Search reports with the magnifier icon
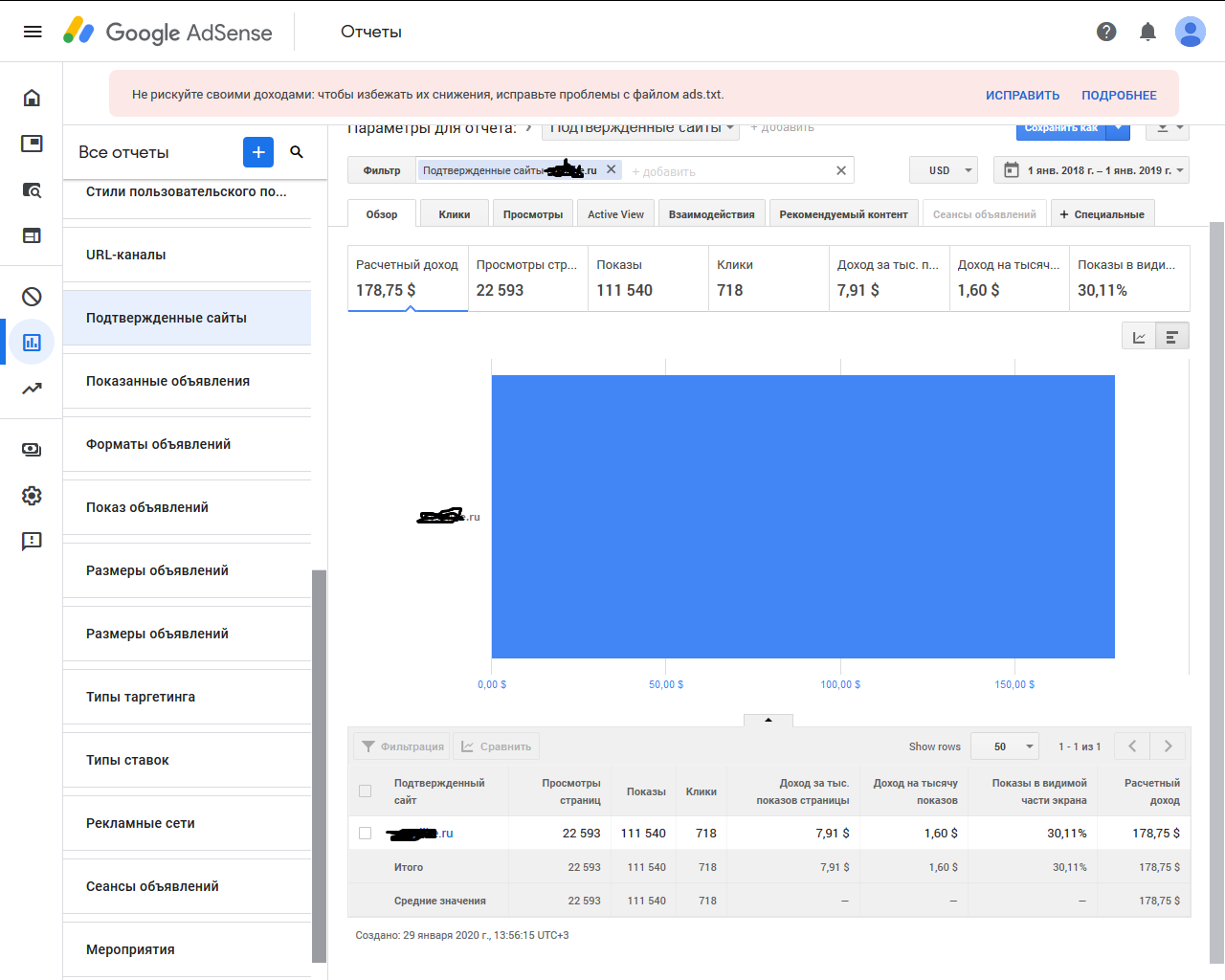 [297, 152]
